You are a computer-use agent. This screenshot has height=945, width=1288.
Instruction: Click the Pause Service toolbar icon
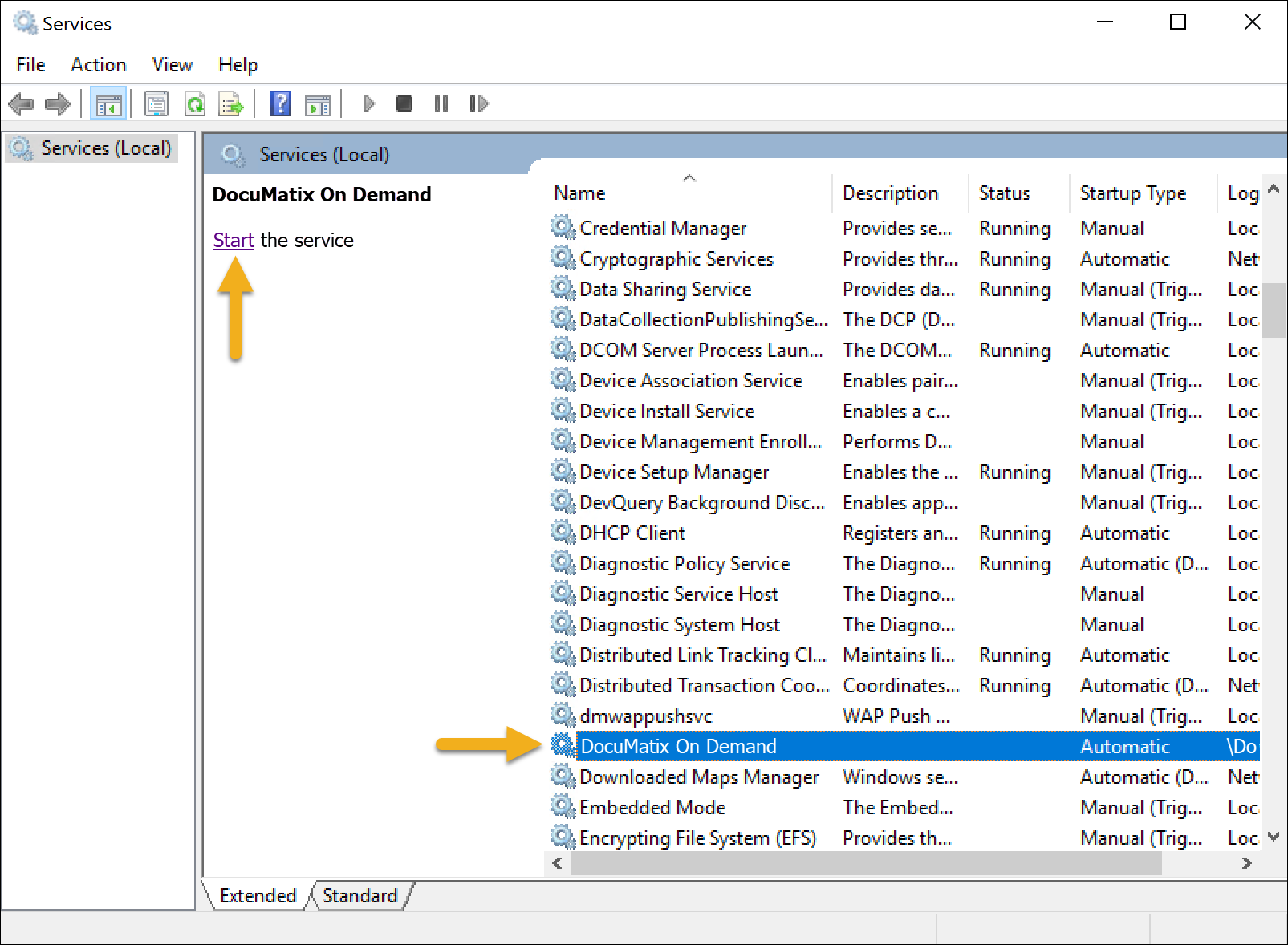(x=441, y=103)
